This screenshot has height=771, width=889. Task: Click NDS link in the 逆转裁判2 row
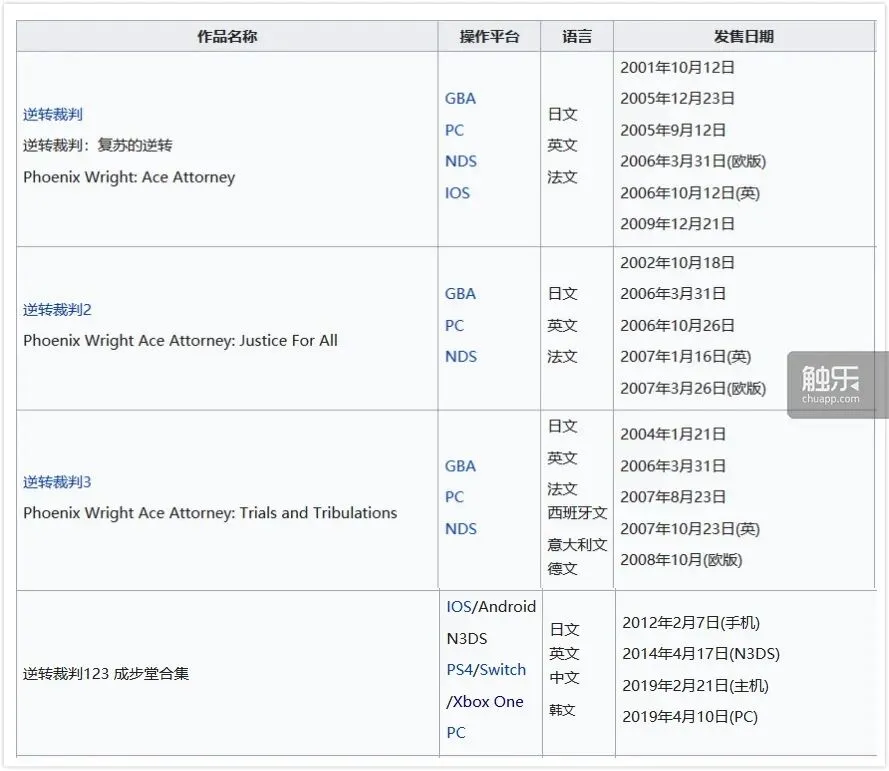[x=461, y=357]
